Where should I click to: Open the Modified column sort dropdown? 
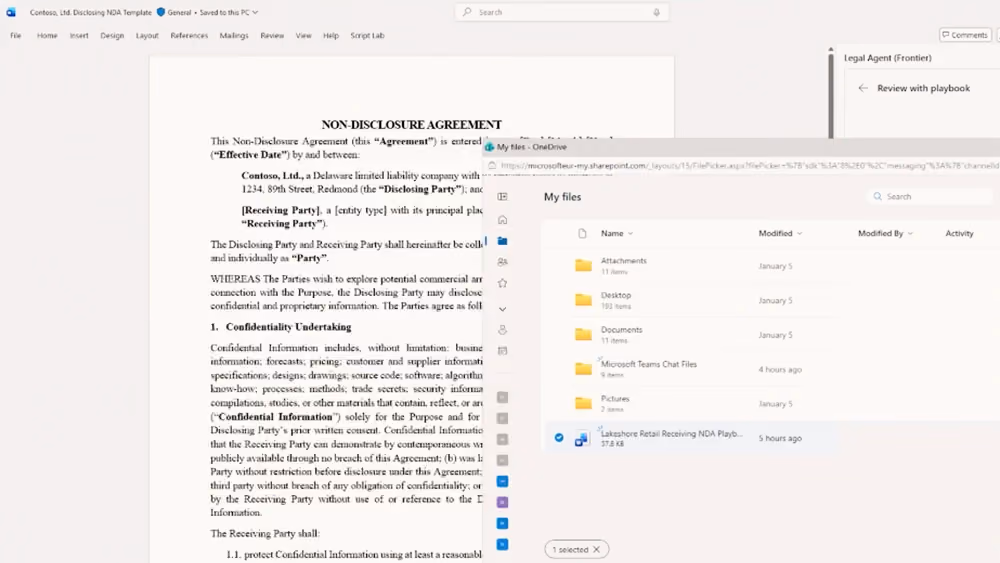[x=799, y=233]
